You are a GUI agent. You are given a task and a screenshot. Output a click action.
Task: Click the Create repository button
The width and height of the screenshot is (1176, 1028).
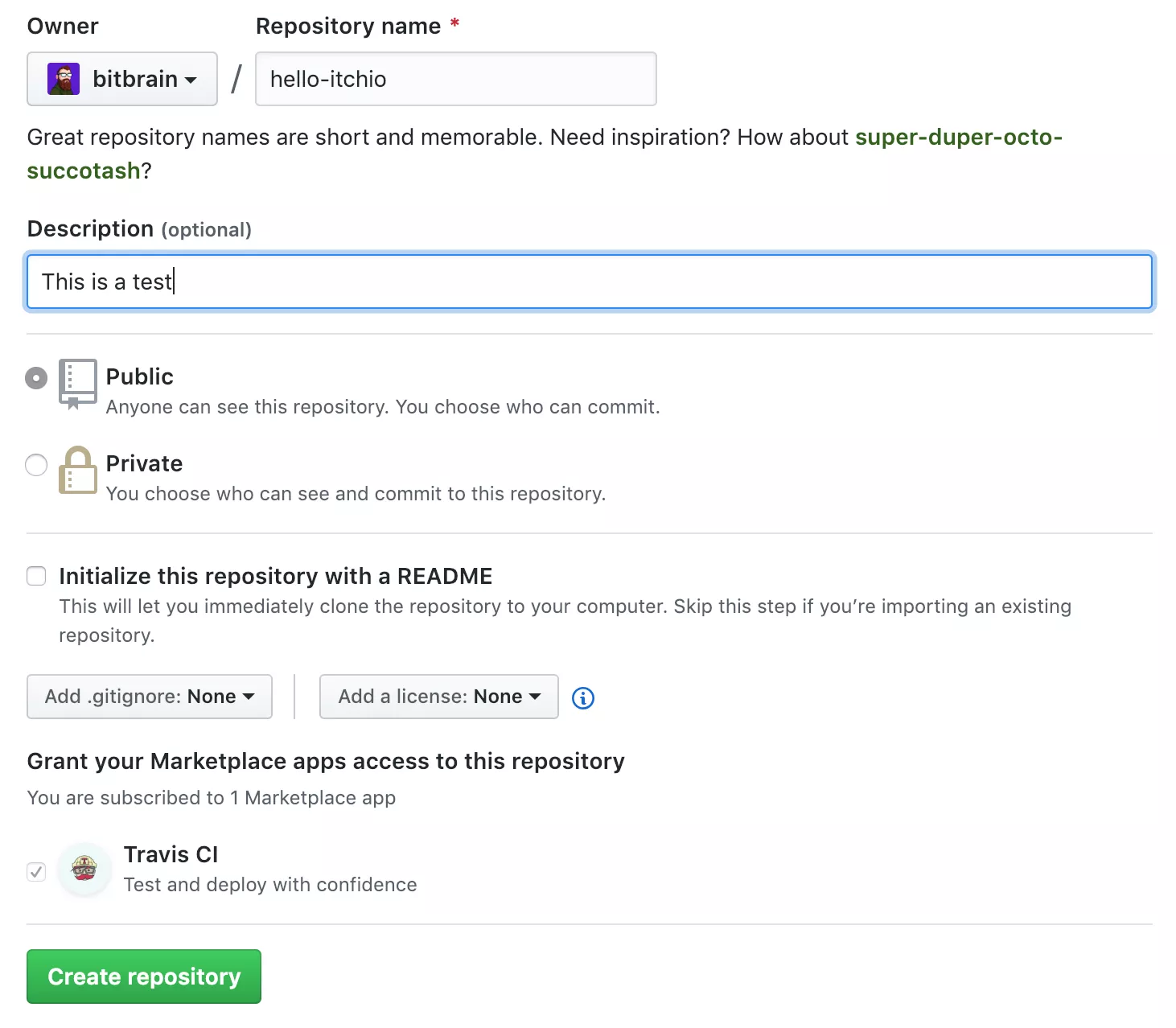coord(144,977)
